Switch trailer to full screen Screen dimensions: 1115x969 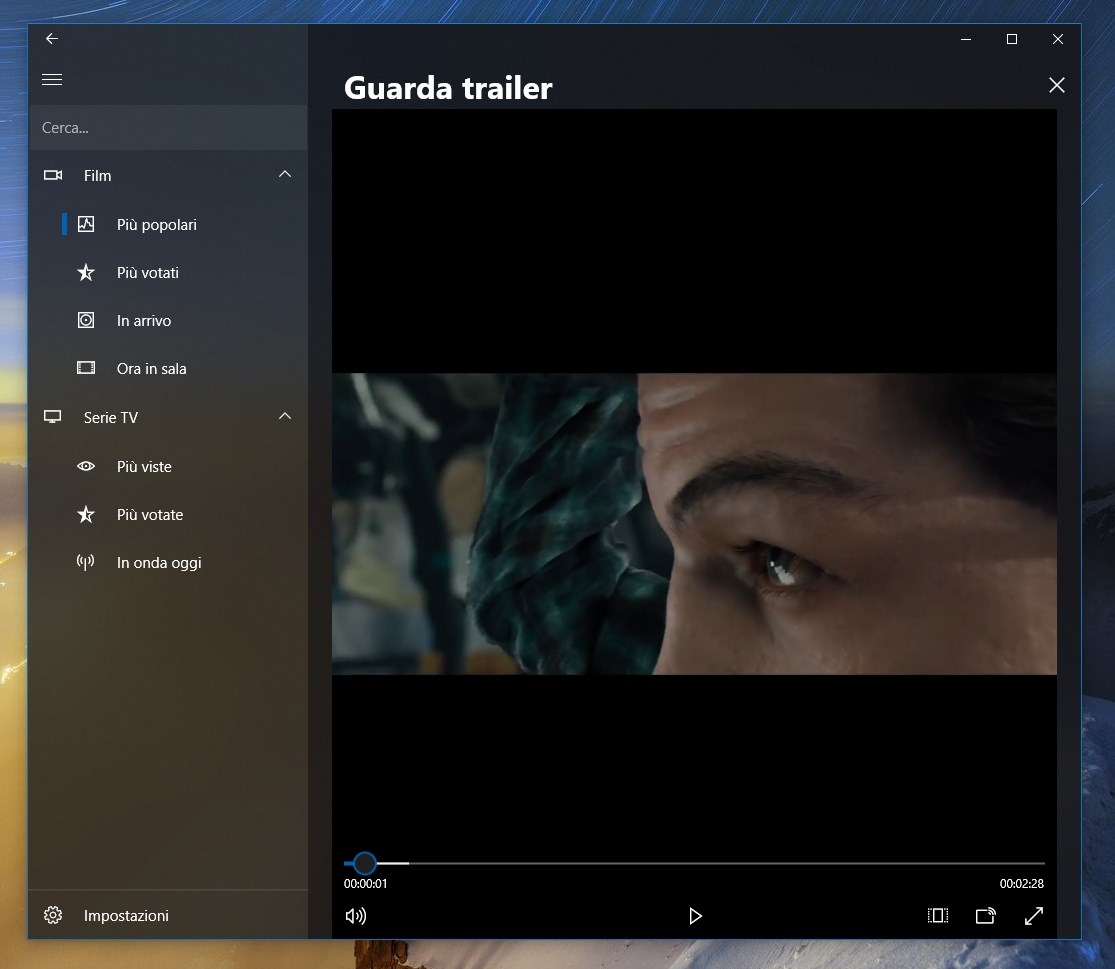pos(1034,916)
